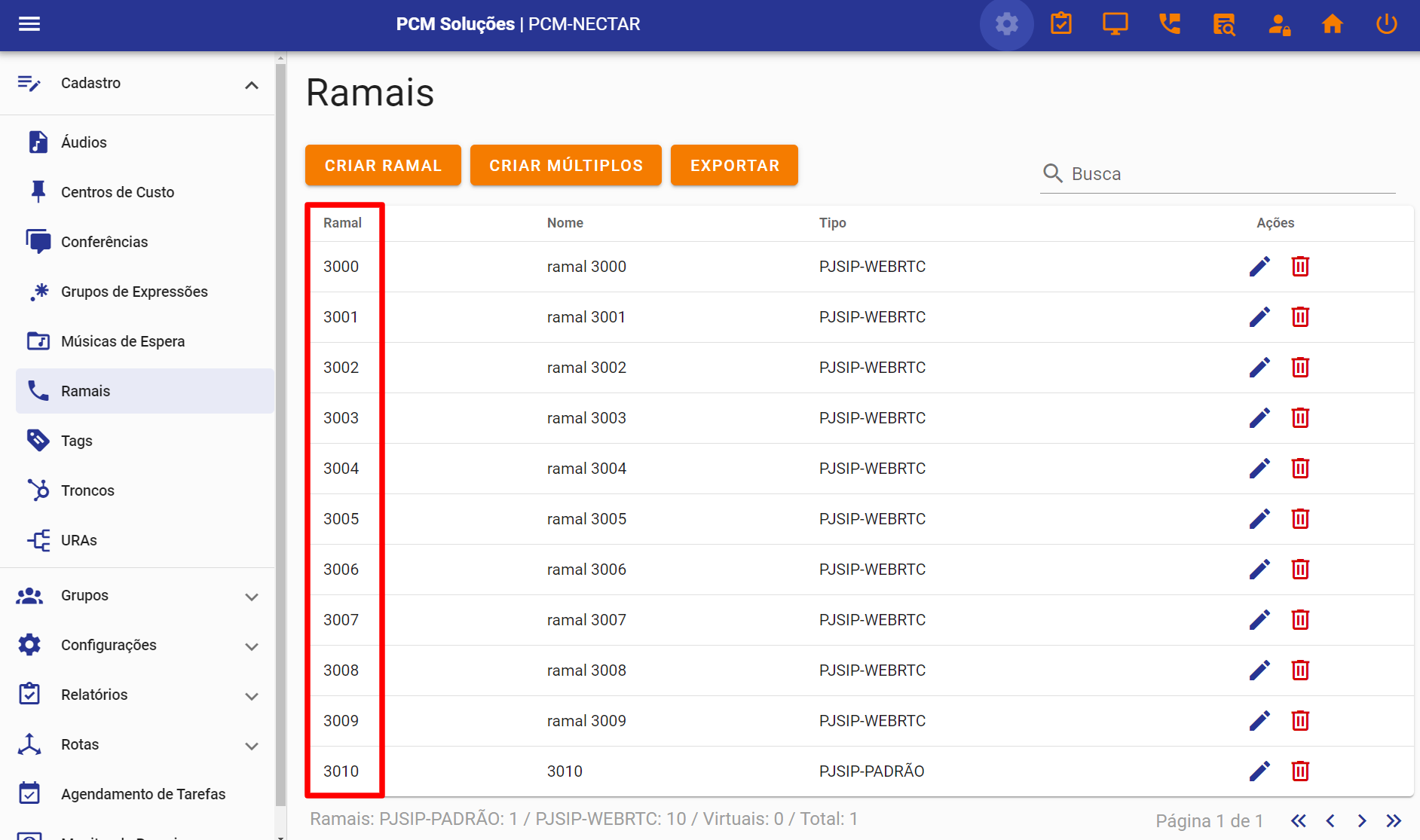Expand the Grupos section
1420x840 pixels.
click(252, 597)
